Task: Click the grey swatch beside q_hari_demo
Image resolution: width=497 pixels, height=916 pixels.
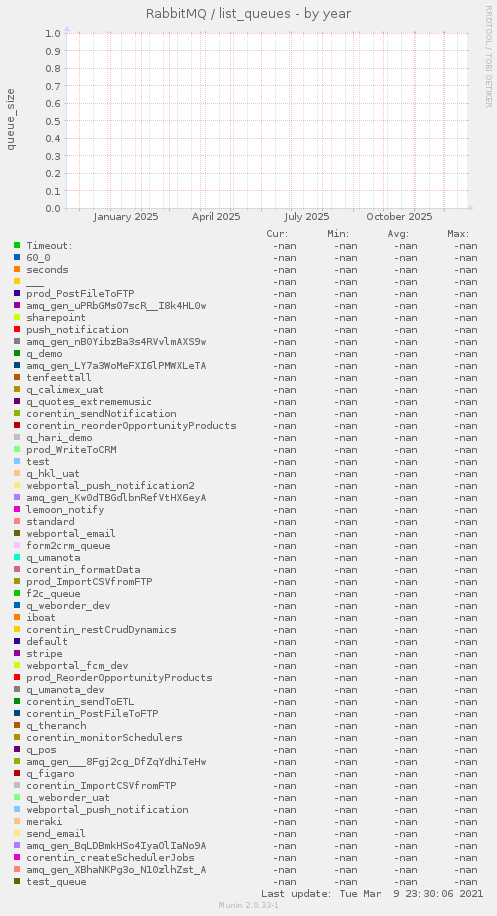Action: pyautogui.click(x=17, y=438)
